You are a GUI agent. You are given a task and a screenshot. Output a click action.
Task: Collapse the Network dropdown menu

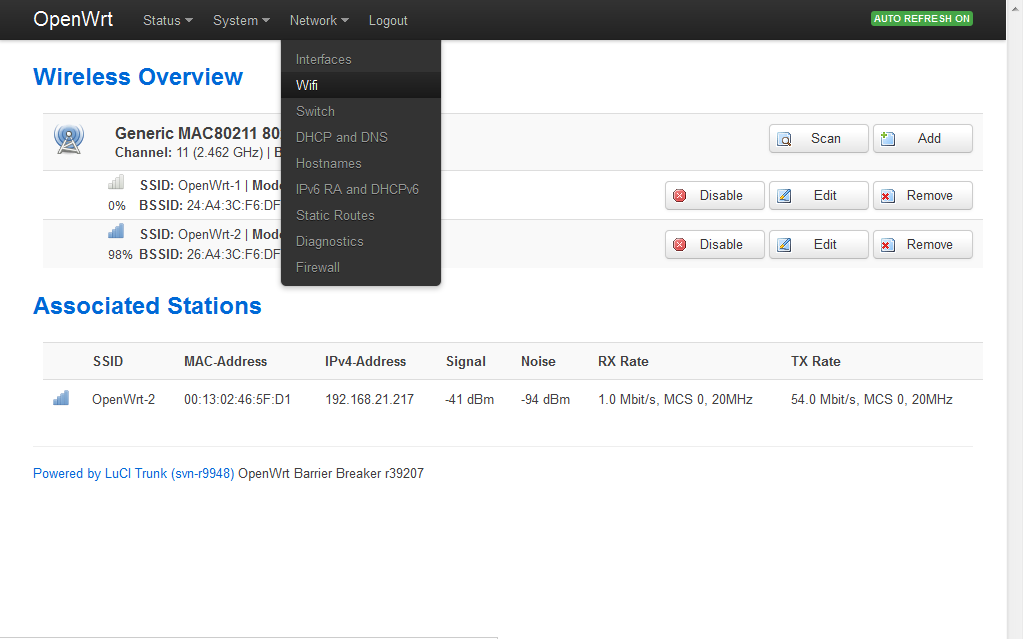319,20
